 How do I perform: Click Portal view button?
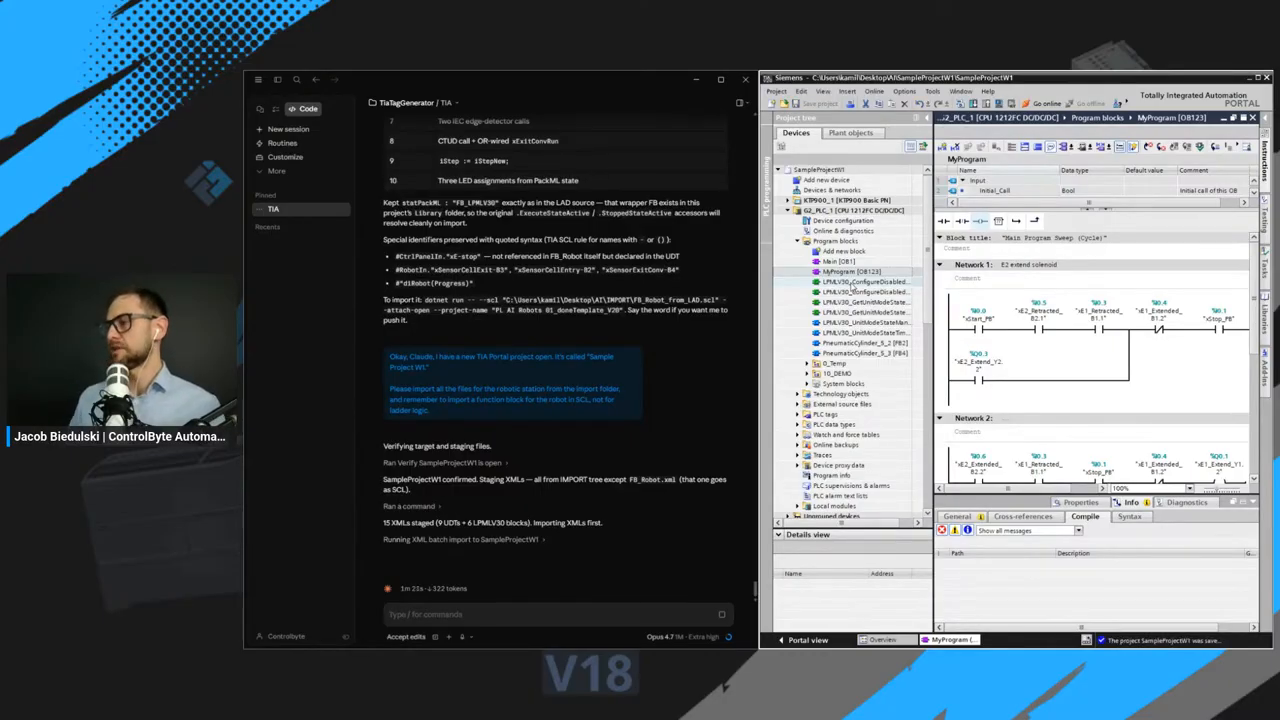[803, 640]
